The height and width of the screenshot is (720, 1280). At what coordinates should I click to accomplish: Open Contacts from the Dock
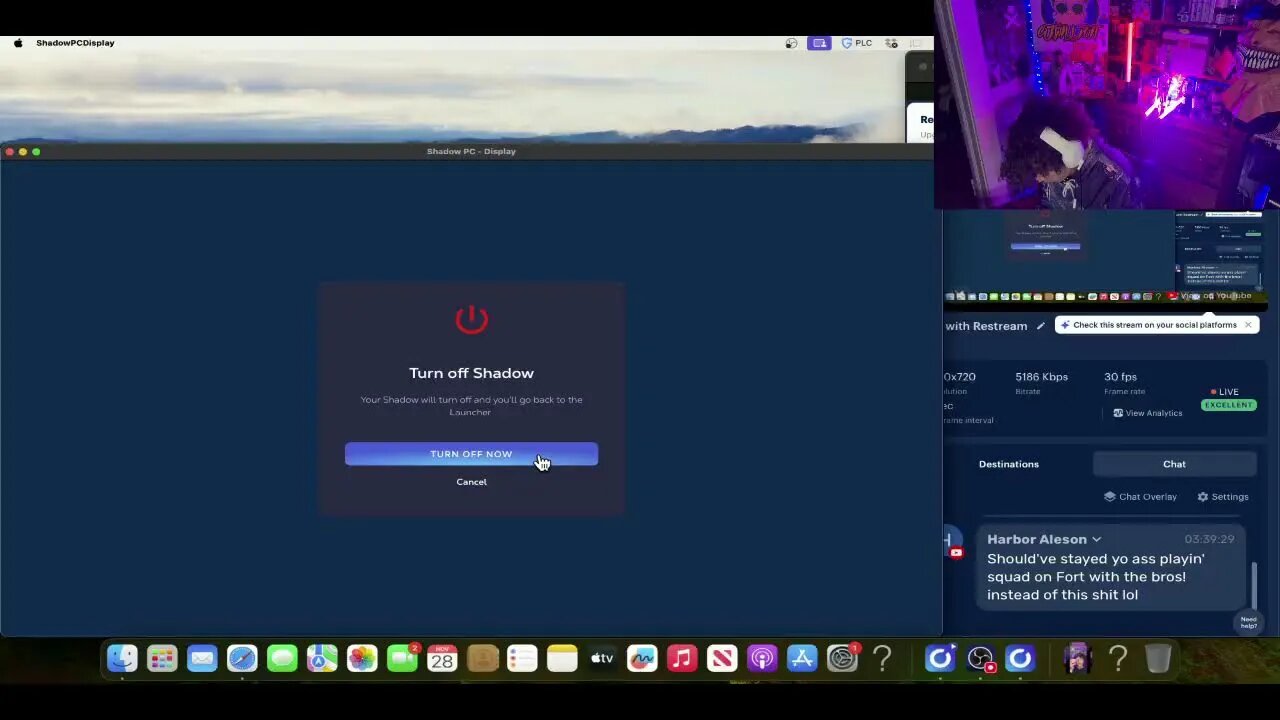(482, 659)
